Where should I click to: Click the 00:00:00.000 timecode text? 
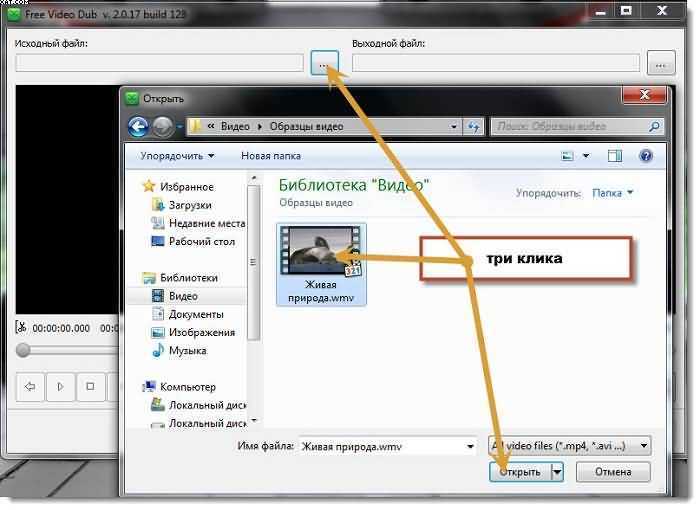[61, 328]
